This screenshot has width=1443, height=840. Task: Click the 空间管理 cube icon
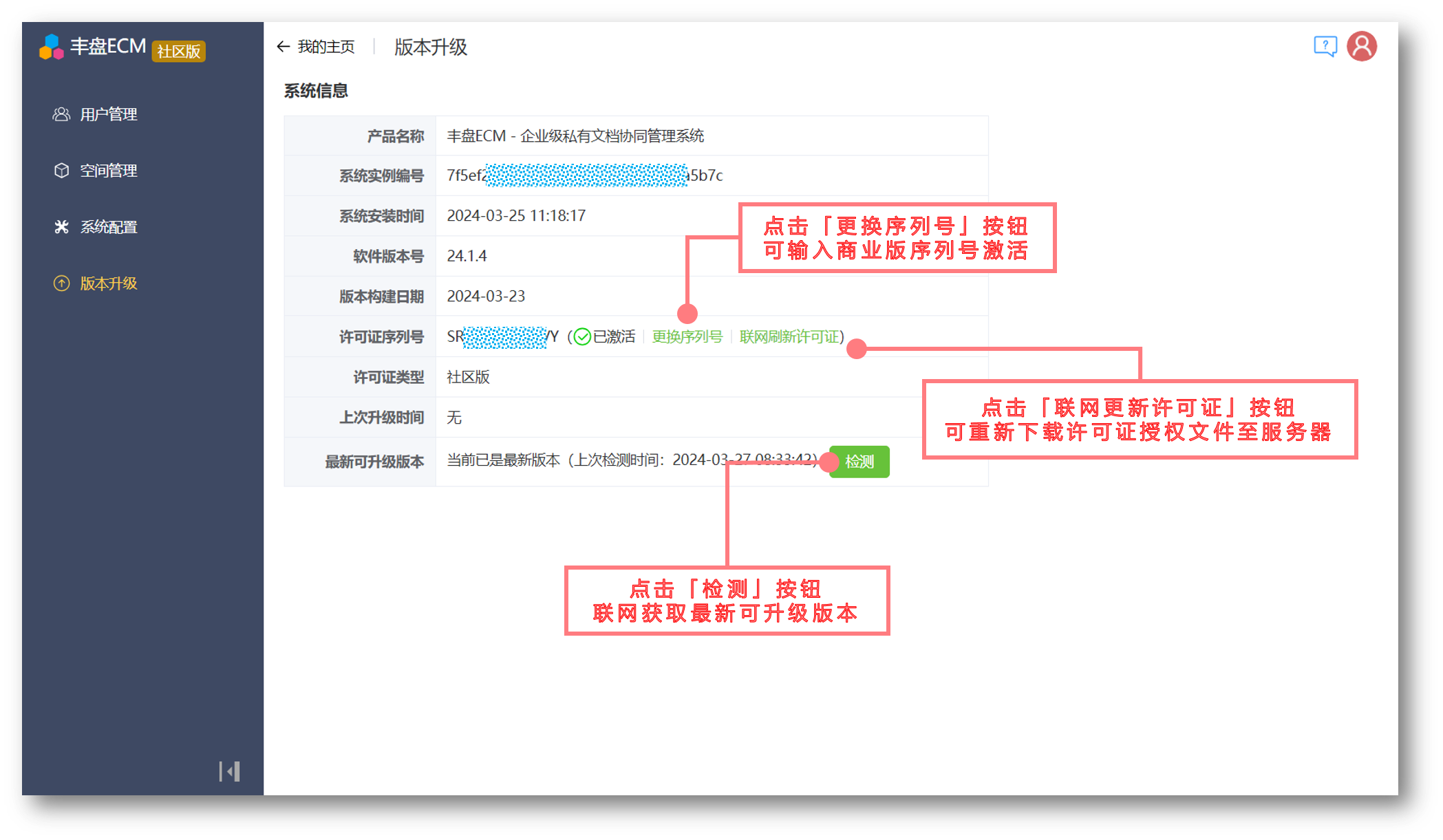click(61, 171)
